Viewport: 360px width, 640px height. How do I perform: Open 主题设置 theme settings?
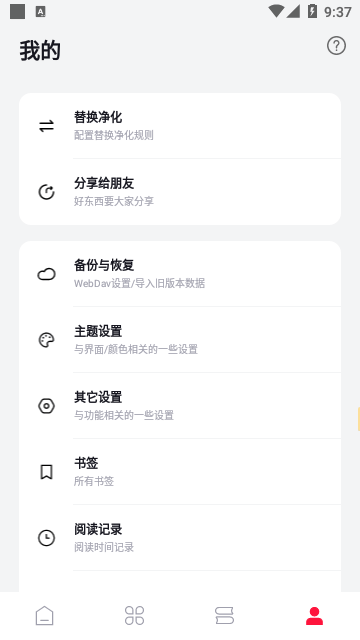pos(180,340)
